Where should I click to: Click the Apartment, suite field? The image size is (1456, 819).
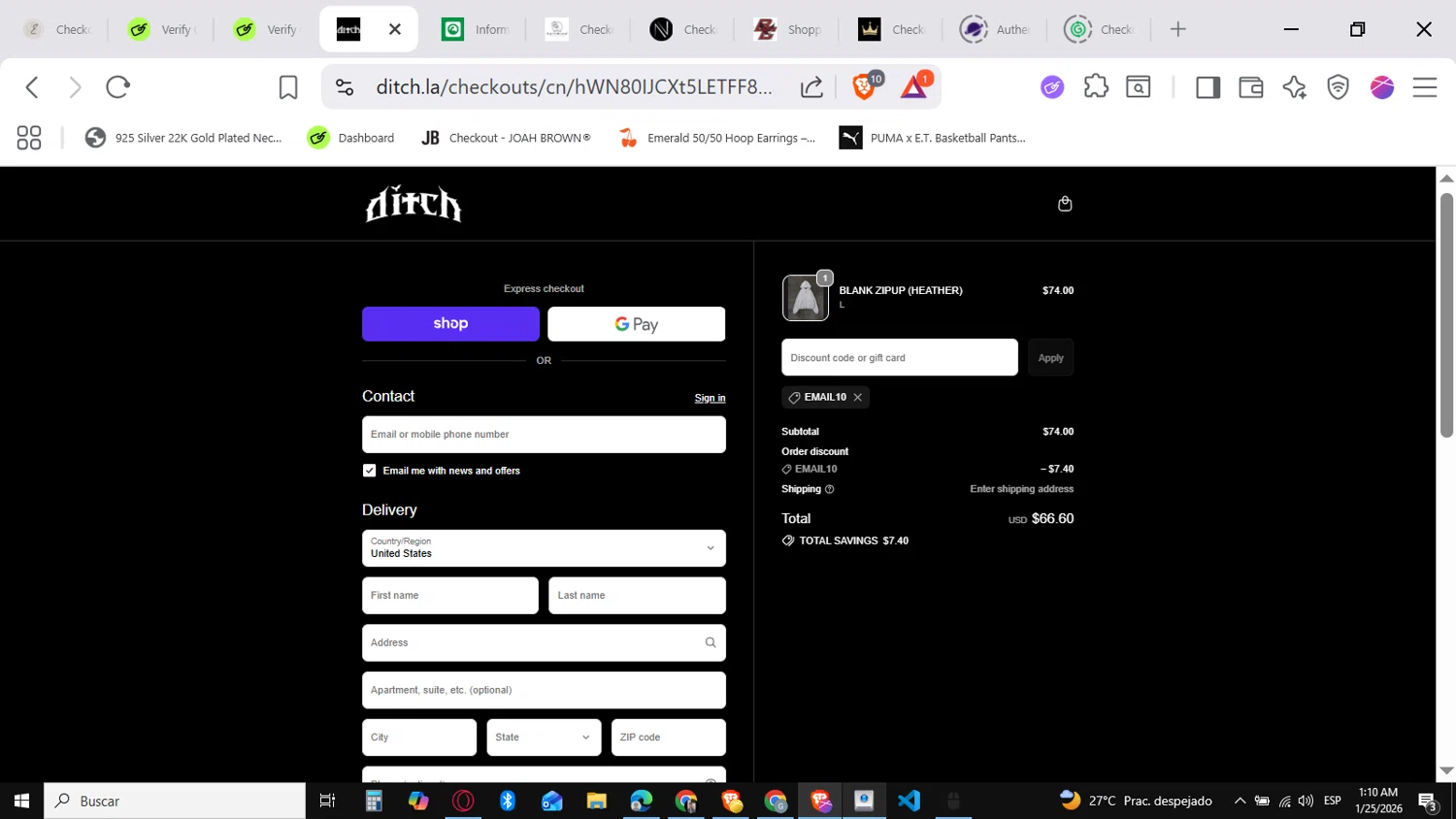(544, 690)
